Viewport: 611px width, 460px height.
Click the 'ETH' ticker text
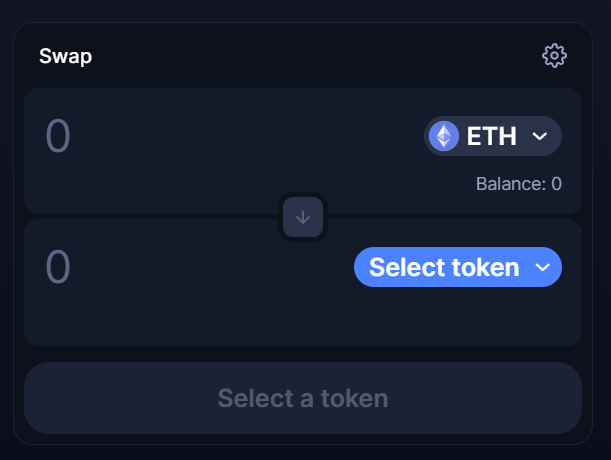click(x=492, y=136)
